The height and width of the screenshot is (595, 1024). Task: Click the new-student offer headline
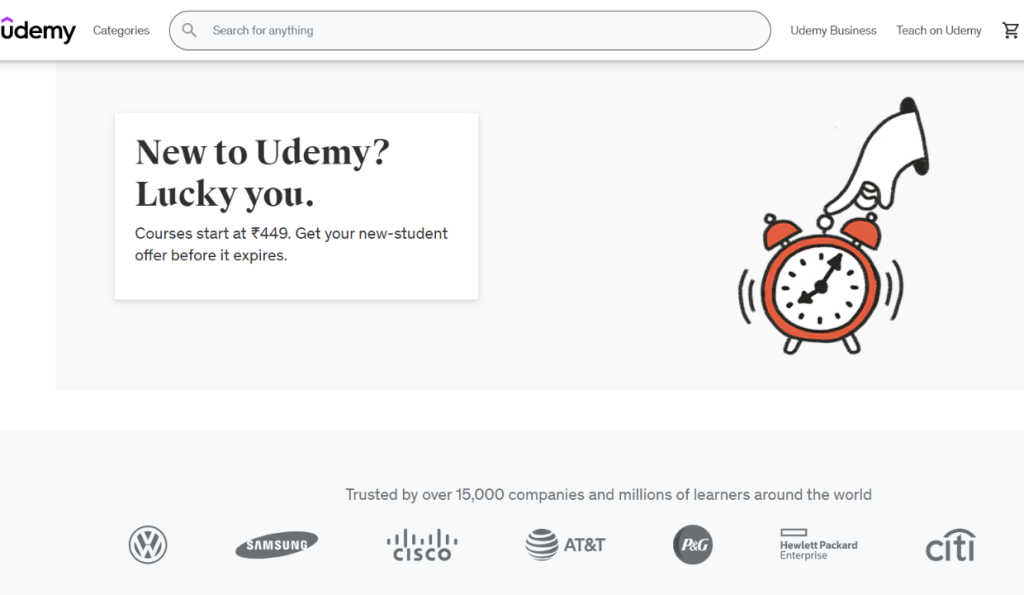click(261, 172)
